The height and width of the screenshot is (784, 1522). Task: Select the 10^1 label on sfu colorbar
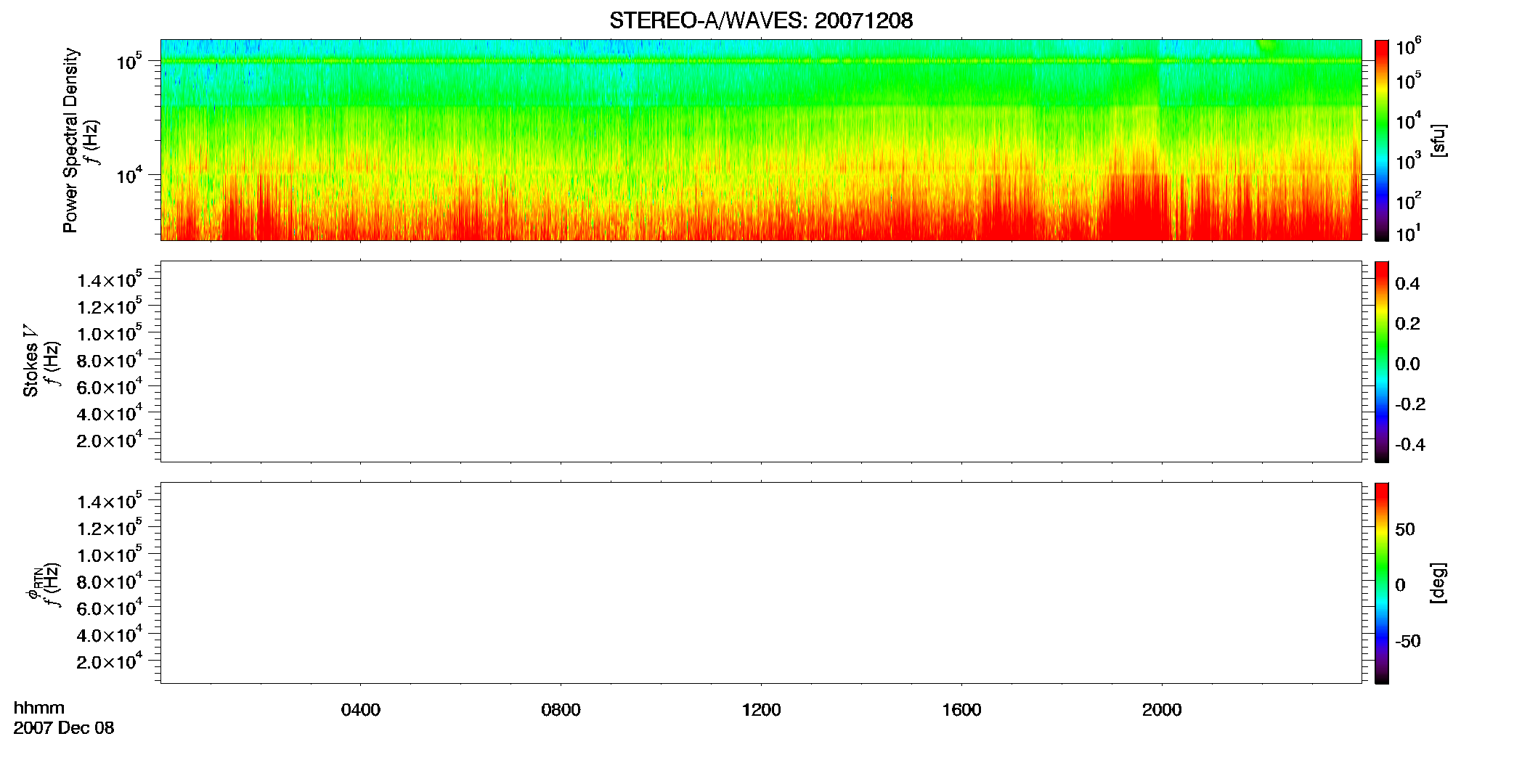coord(1408,234)
